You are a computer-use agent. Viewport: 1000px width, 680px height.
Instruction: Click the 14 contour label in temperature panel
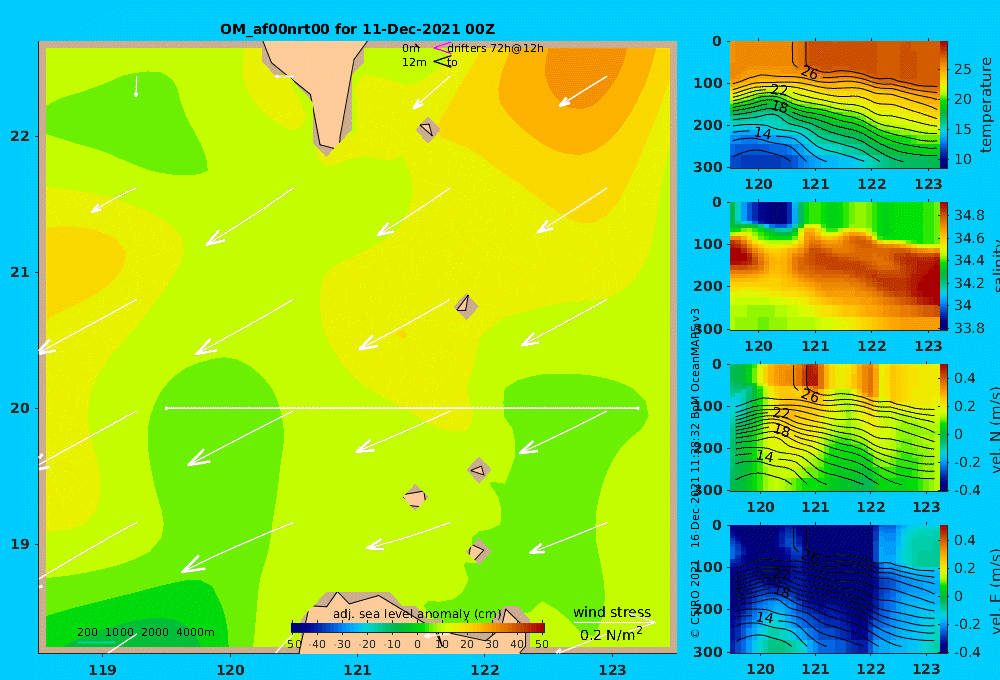click(x=763, y=133)
